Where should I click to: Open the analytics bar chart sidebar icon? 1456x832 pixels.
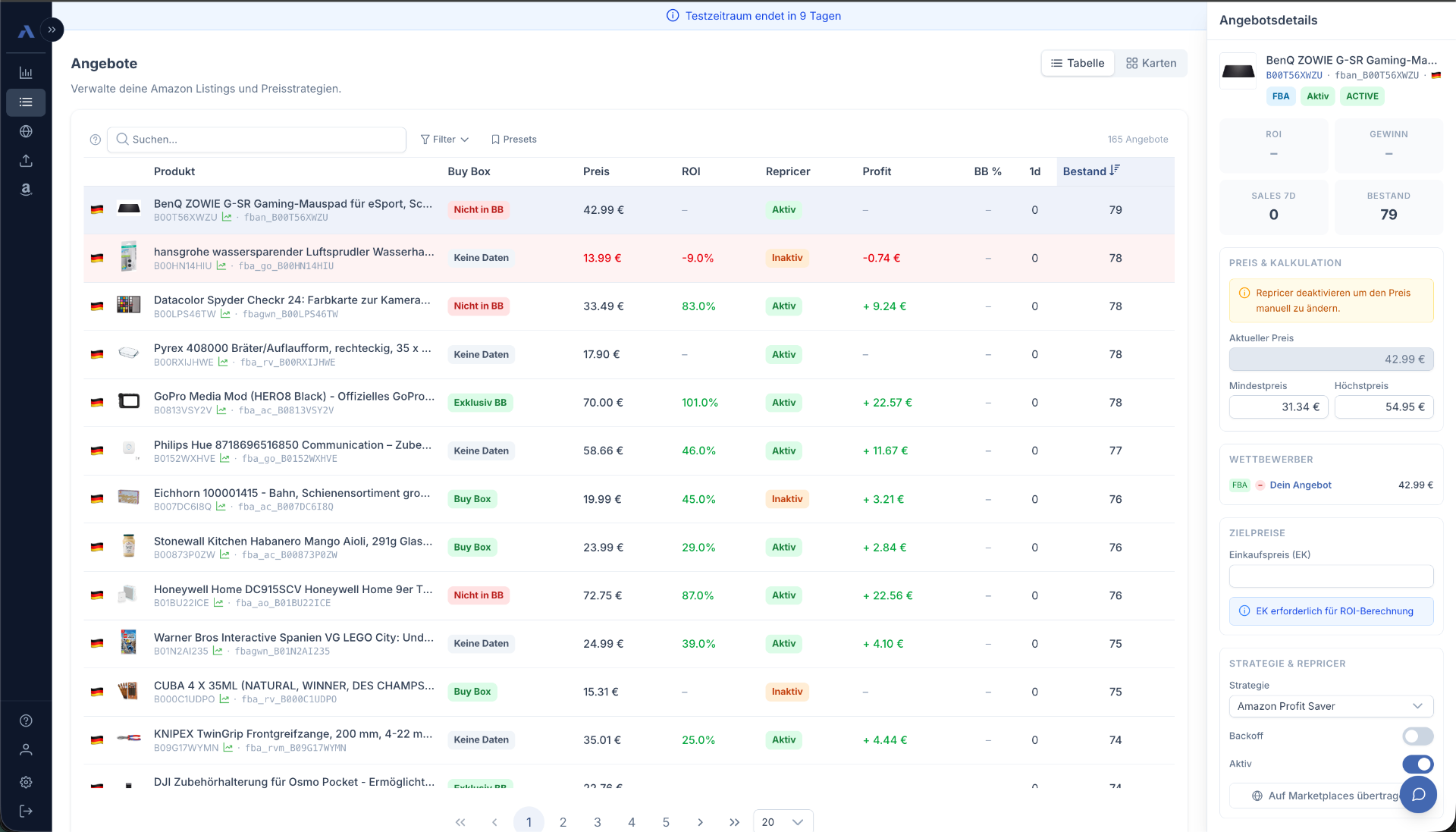pyautogui.click(x=26, y=72)
